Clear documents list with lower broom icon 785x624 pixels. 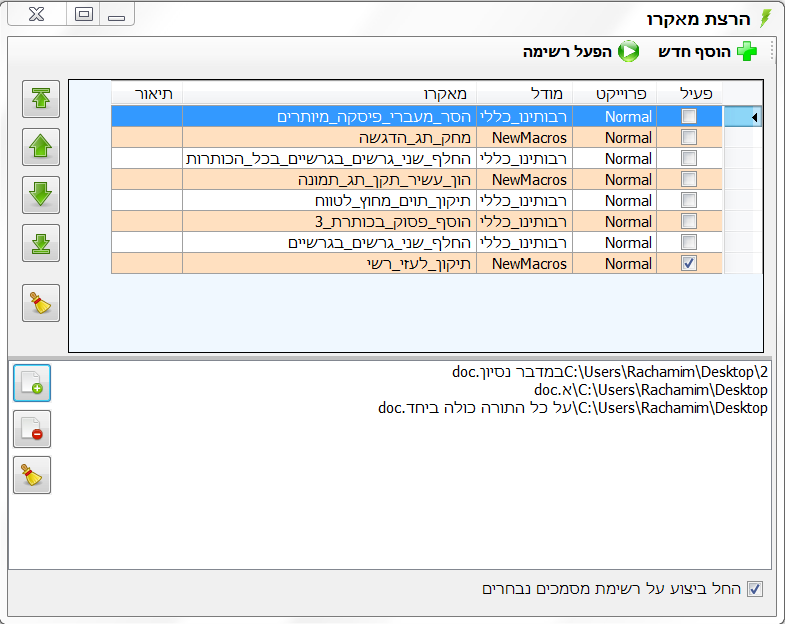coord(32,476)
